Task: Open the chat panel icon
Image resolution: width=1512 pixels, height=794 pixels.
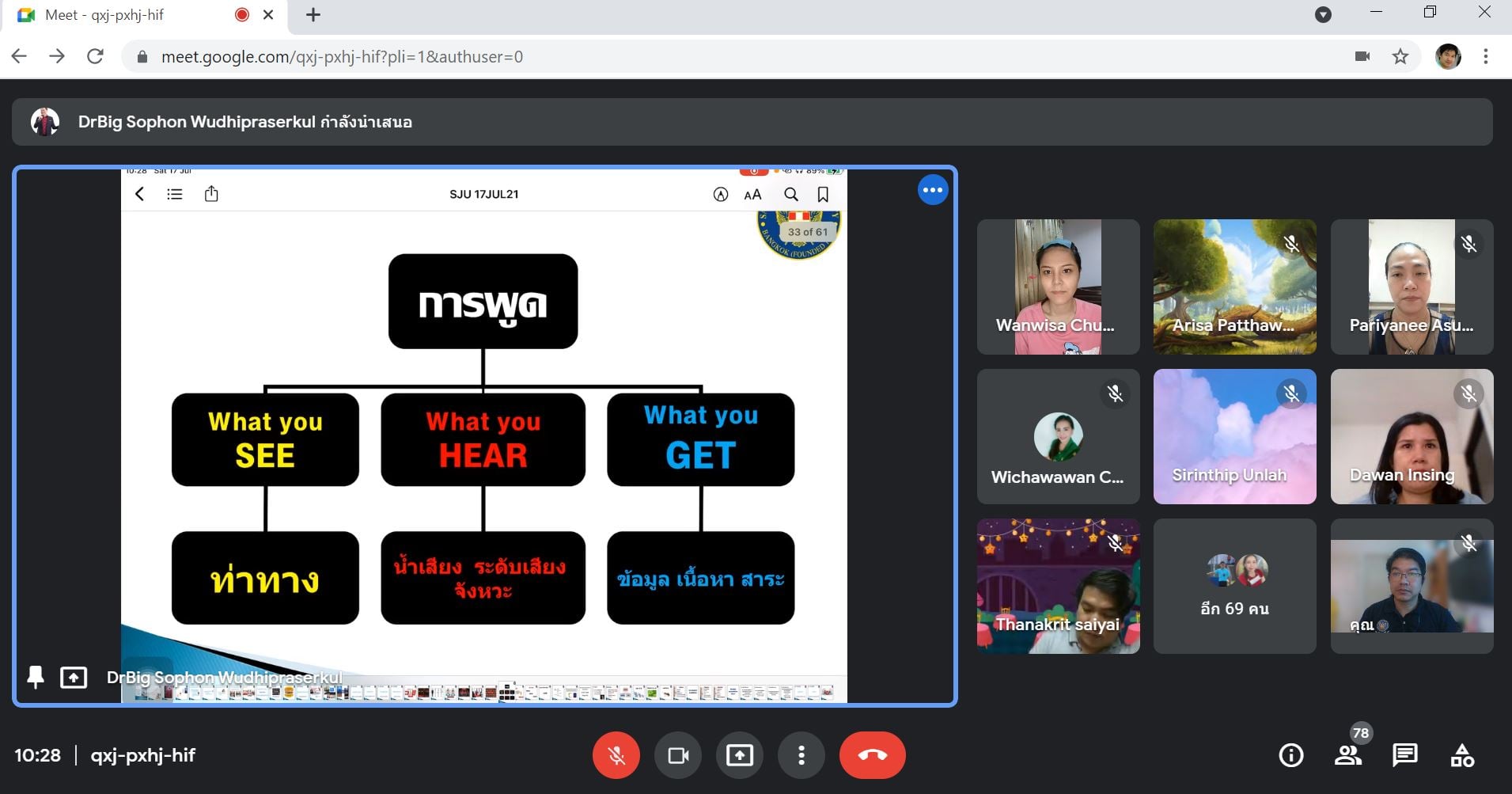Action: (1404, 755)
